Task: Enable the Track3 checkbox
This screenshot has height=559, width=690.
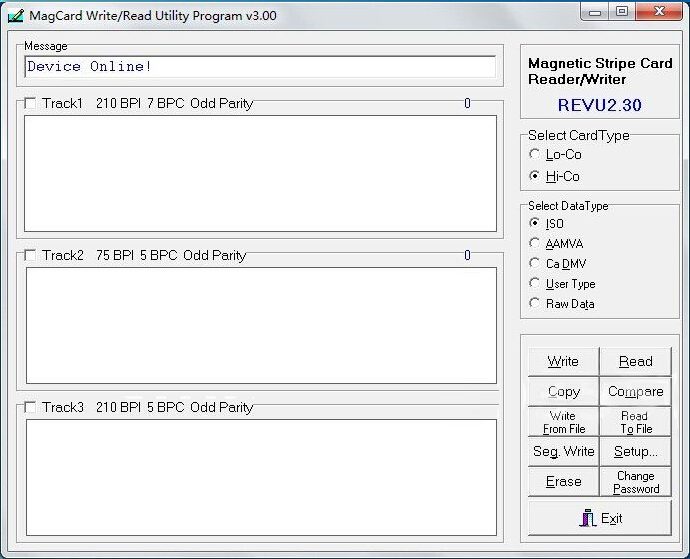Action: pos(30,407)
